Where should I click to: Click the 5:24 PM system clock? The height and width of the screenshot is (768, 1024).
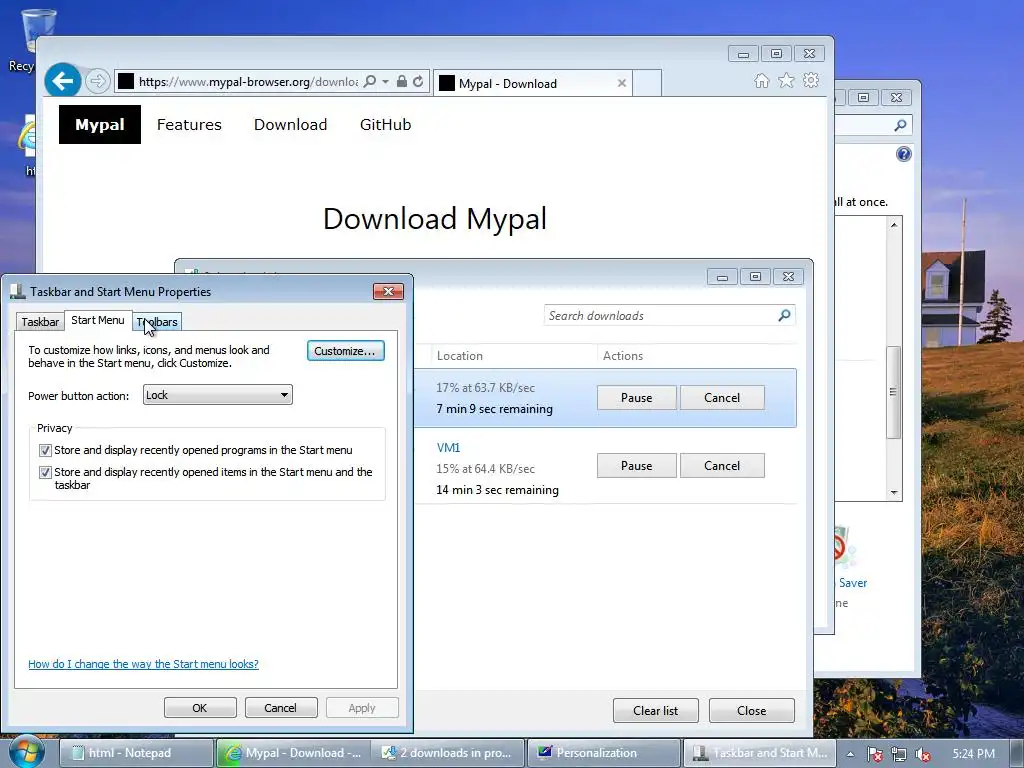974,754
